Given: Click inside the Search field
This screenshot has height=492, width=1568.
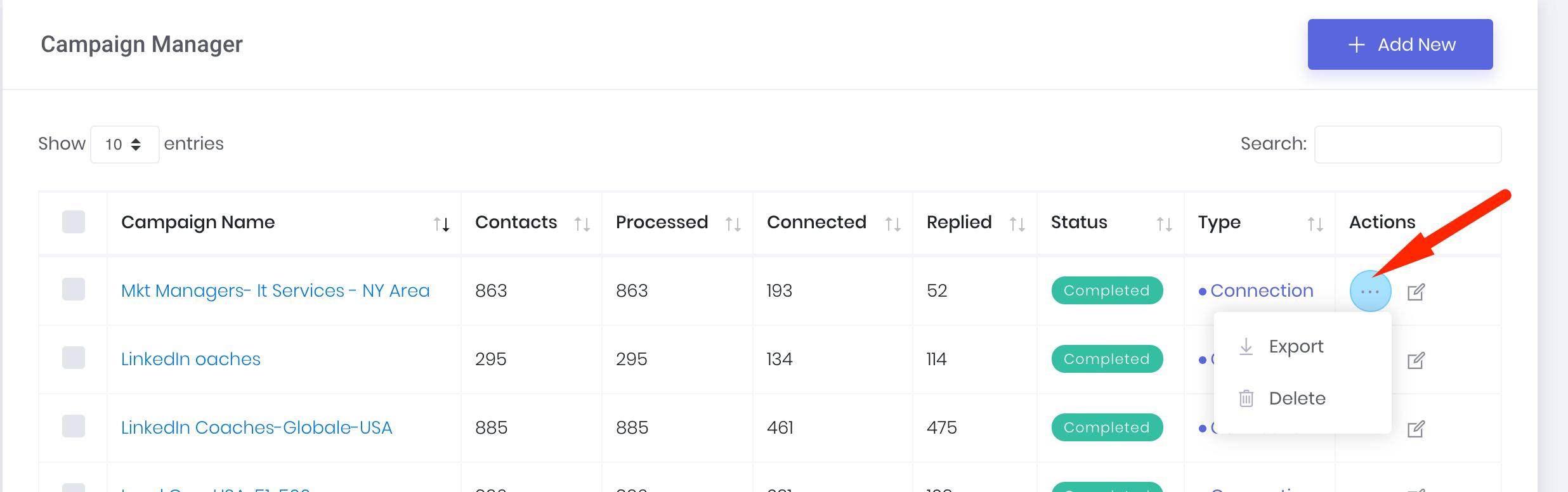Looking at the screenshot, I should coord(1407,144).
